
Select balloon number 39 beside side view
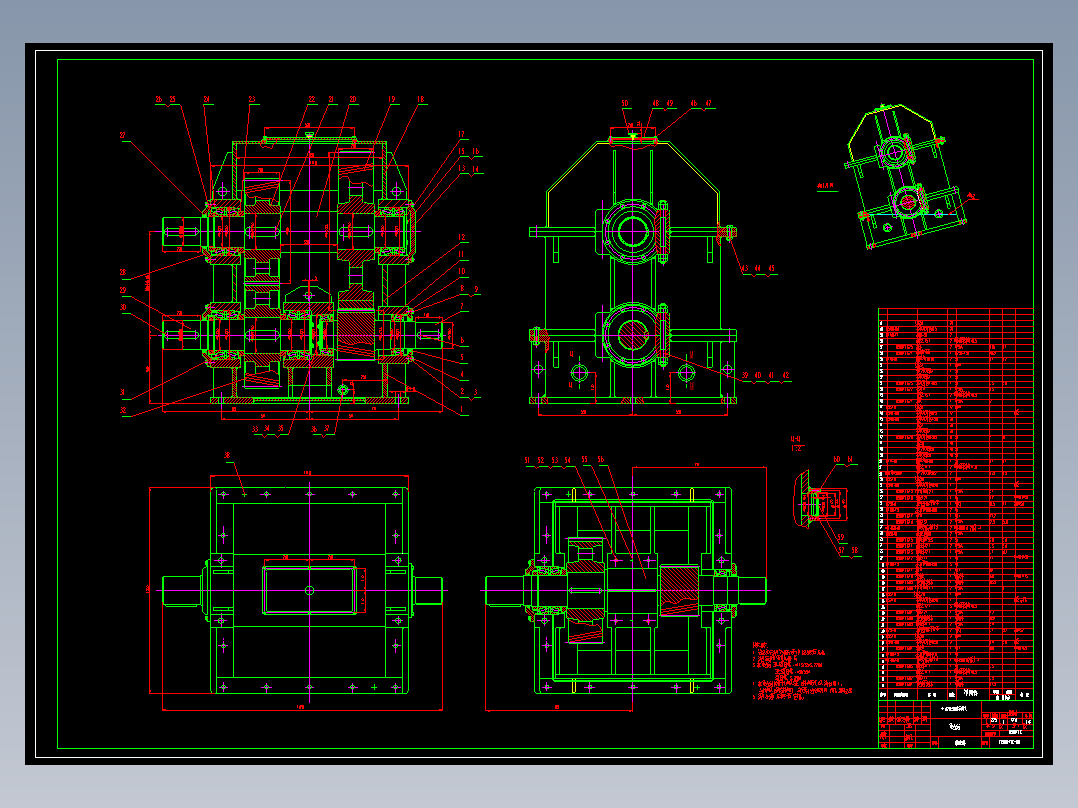coord(745,375)
